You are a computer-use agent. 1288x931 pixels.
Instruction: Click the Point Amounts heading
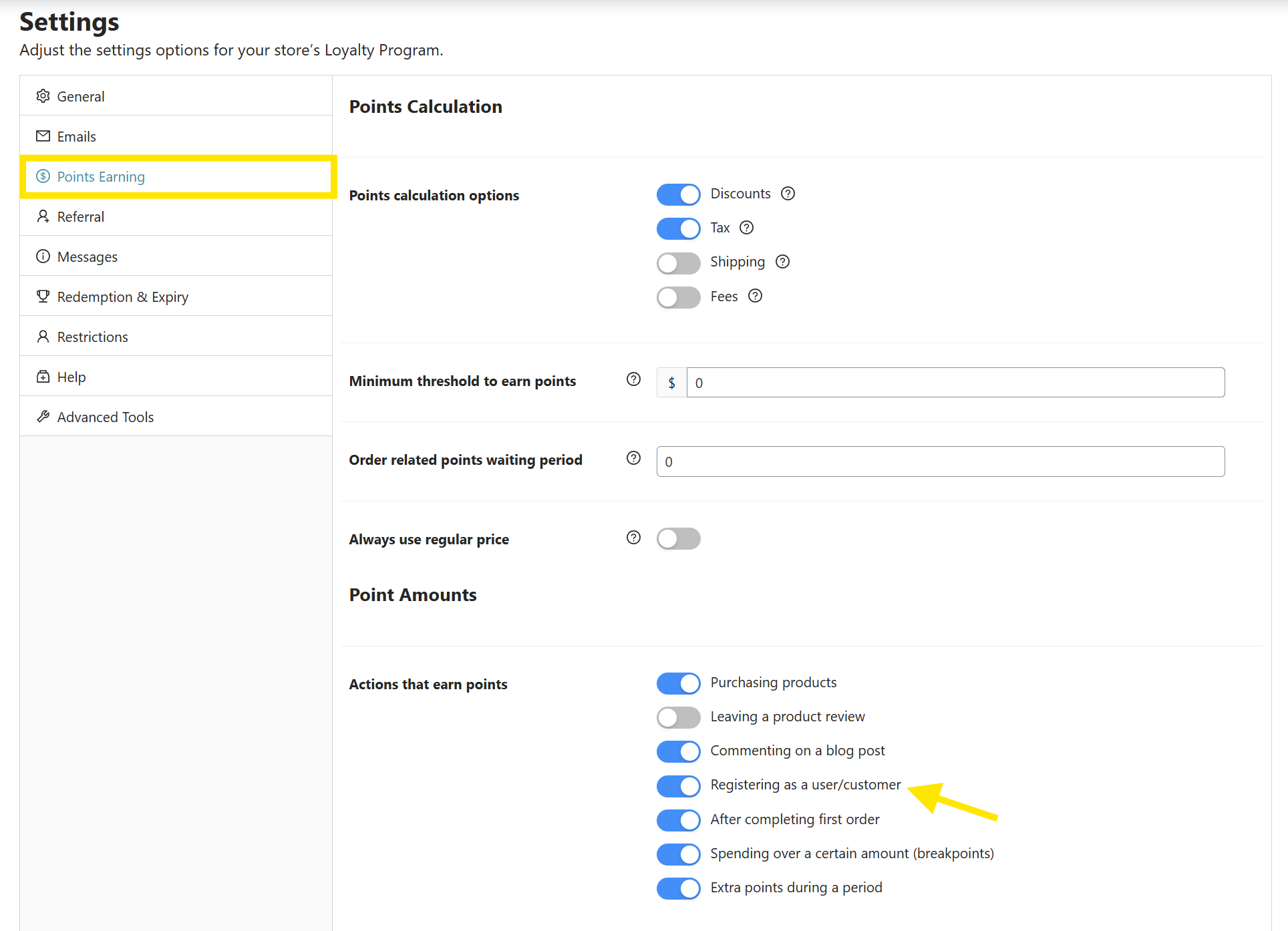point(413,595)
